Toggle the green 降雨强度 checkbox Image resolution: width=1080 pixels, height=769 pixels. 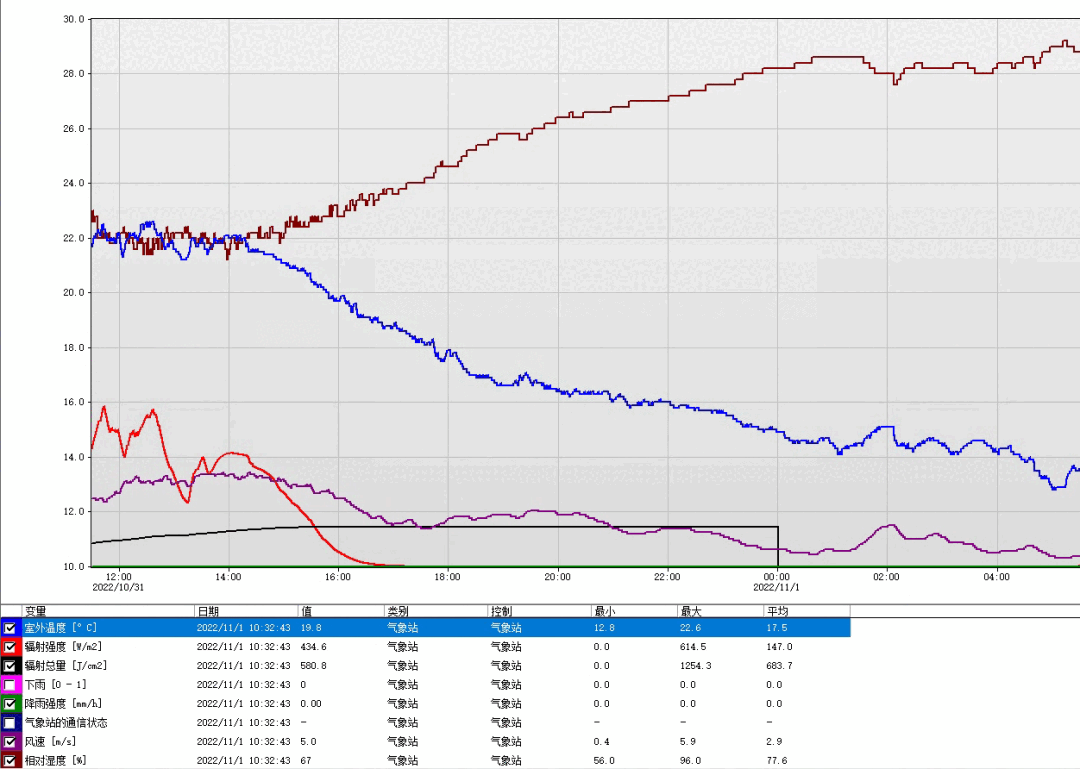(x=10, y=704)
